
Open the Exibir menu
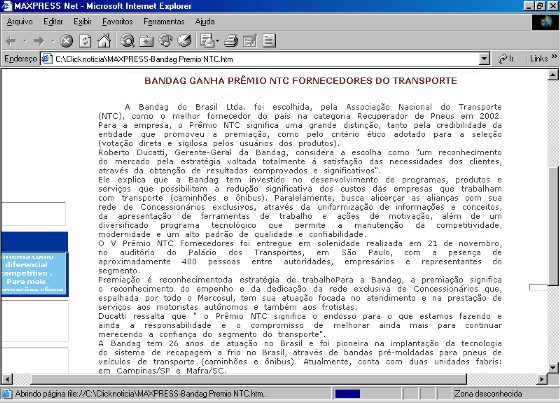(x=82, y=22)
